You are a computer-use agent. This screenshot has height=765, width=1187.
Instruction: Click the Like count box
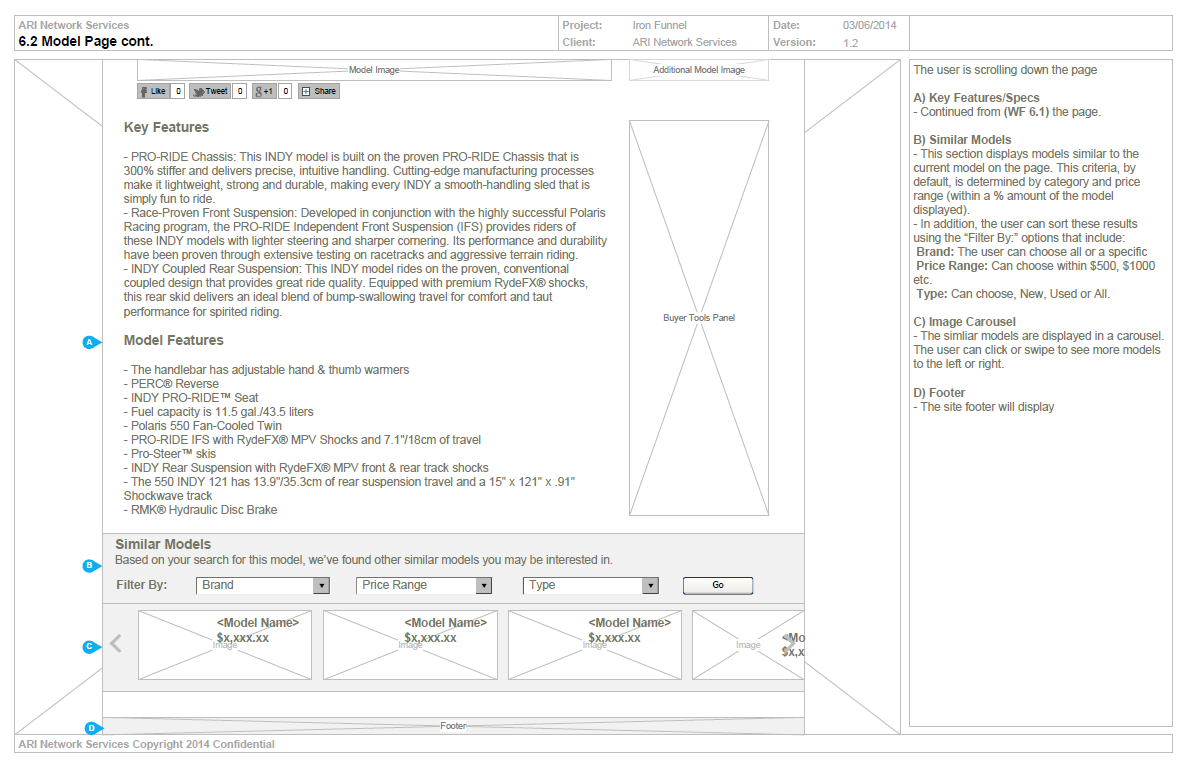[178, 92]
